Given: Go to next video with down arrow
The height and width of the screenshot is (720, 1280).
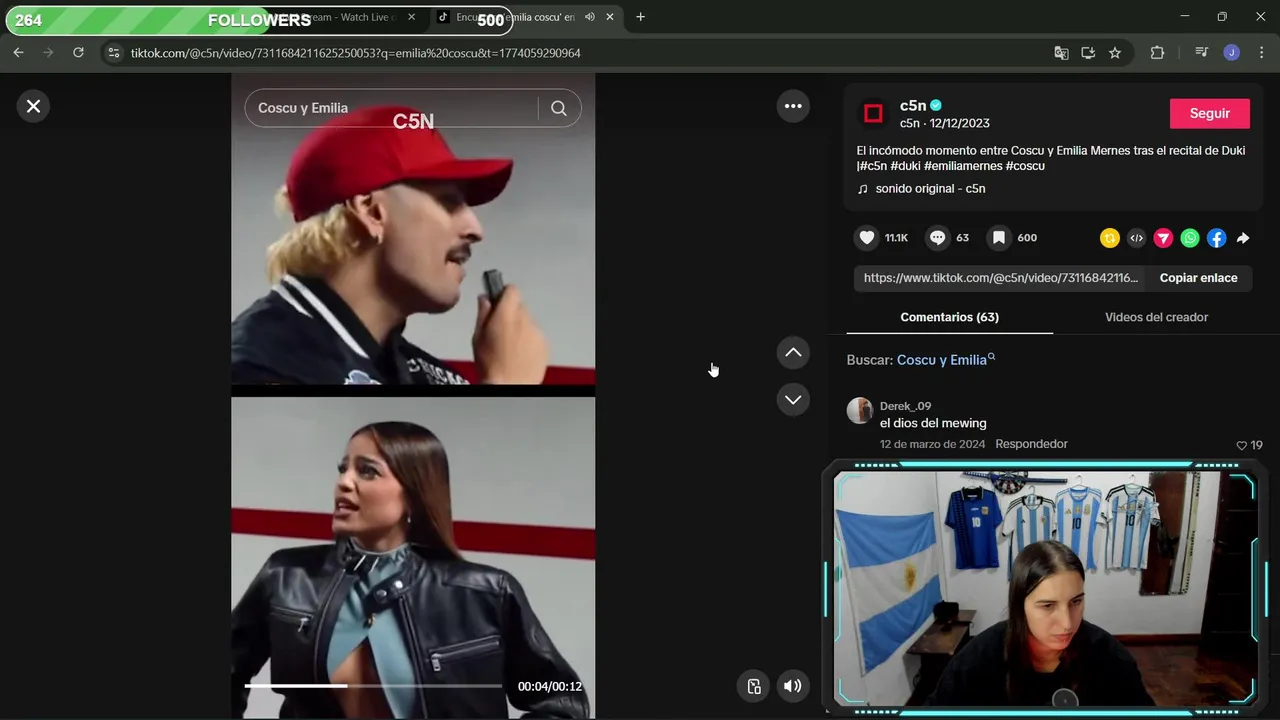Looking at the screenshot, I should pyautogui.click(x=793, y=399).
